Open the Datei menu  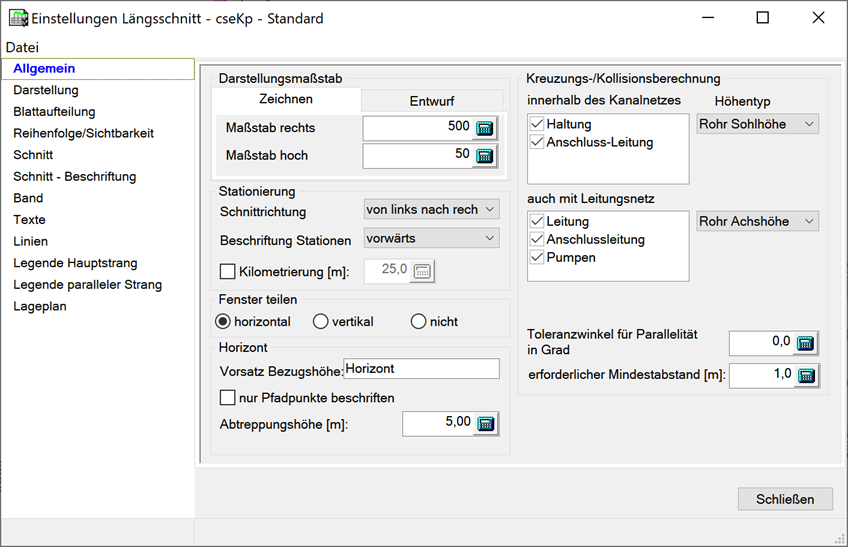tap(22, 47)
